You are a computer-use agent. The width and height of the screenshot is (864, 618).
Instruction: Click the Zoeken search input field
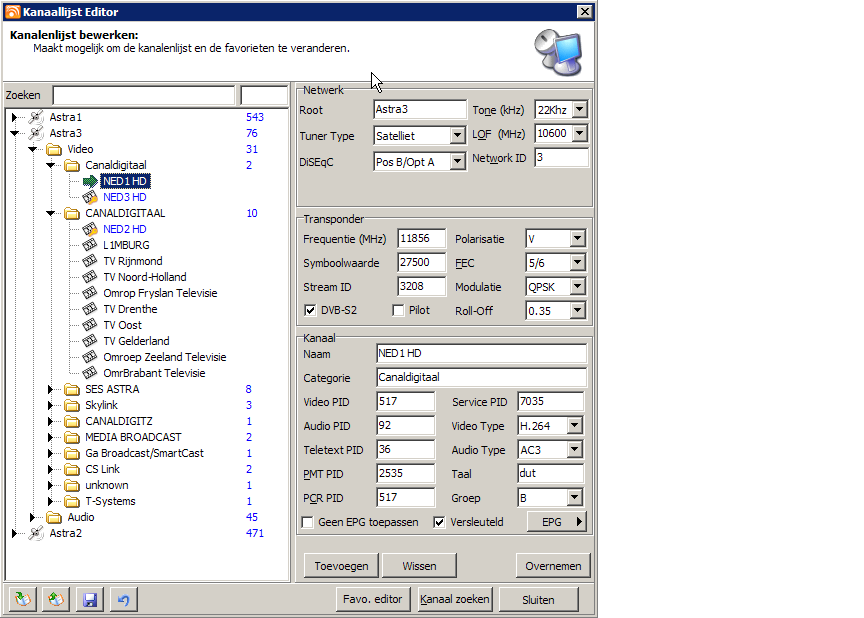pos(143,95)
